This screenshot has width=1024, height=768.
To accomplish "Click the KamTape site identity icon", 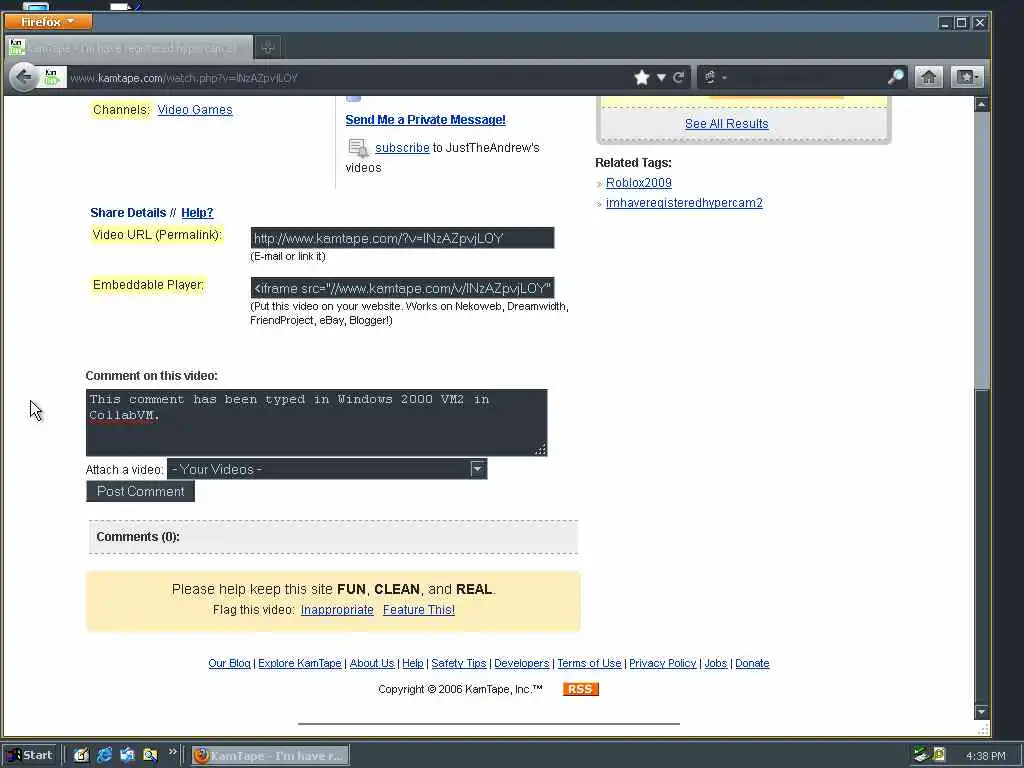I will [52, 78].
